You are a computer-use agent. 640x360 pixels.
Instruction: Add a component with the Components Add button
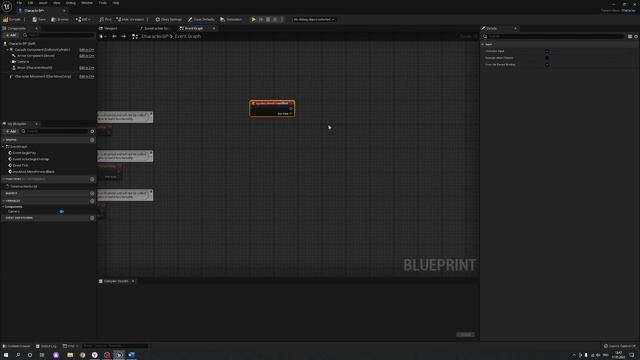[11, 35]
